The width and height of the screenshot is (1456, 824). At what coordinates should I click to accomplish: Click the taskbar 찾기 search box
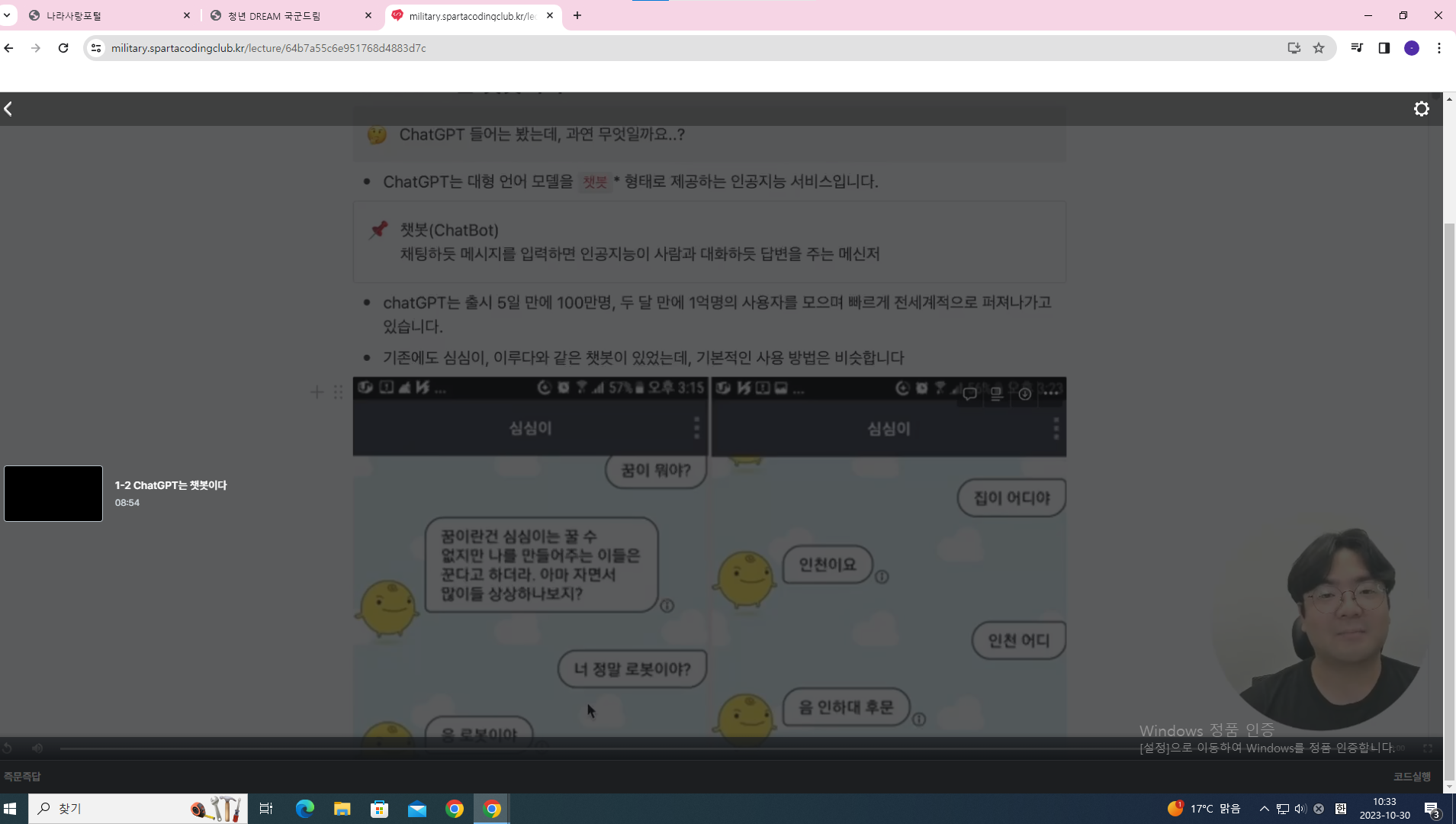pyautogui.click(x=138, y=809)
